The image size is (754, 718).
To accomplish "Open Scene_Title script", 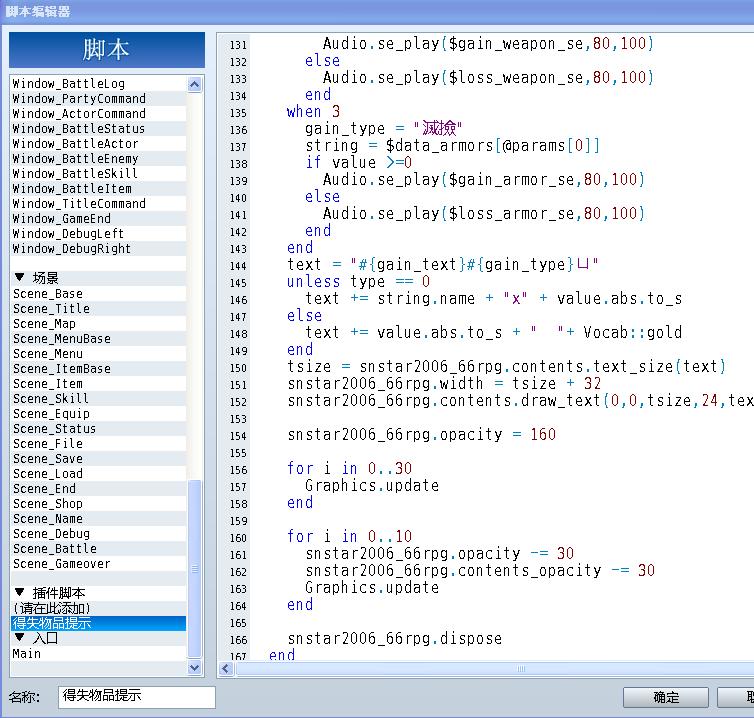I will [98, 308].
